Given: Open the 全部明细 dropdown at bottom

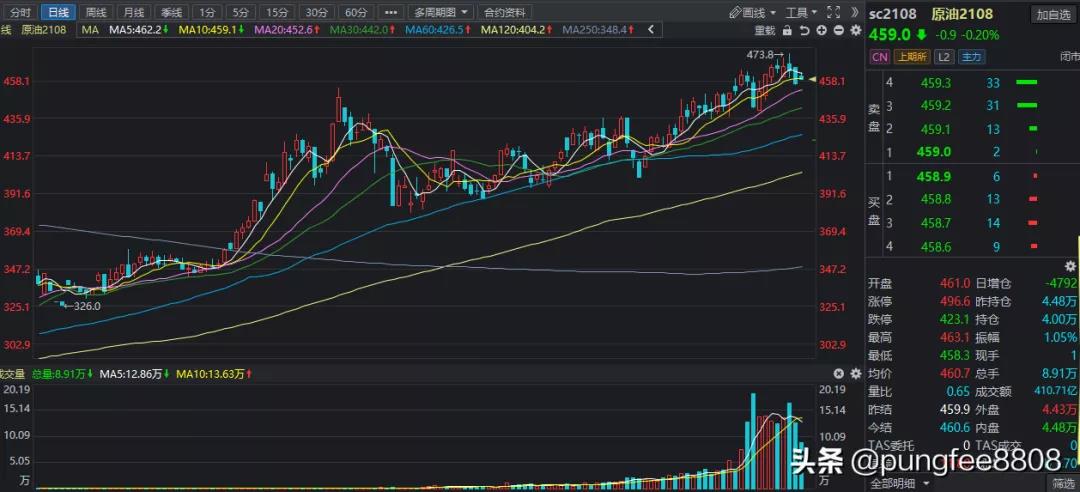Looking at the screenshot, I should (899, 483).
